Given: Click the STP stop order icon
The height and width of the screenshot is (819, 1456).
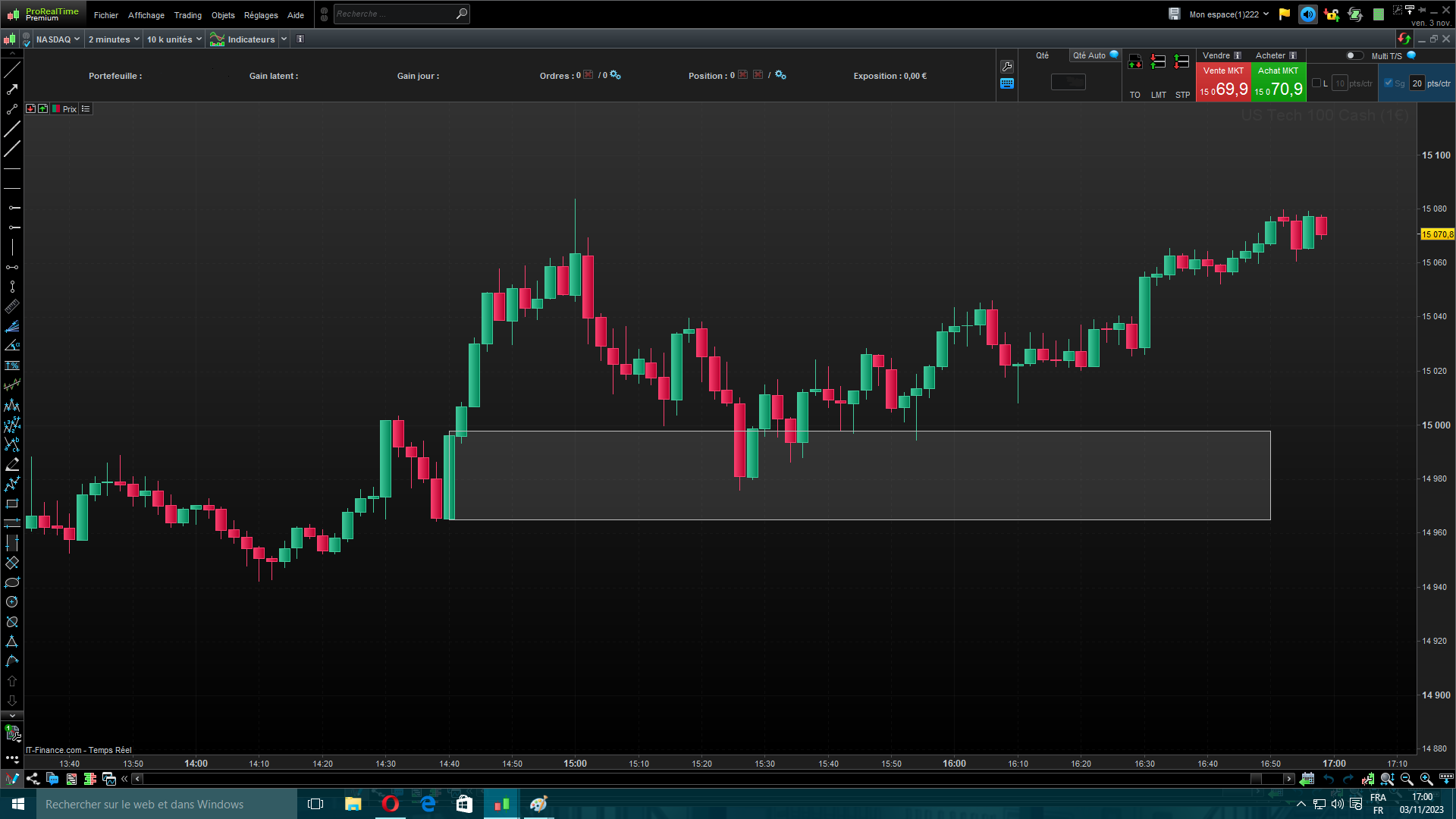Looking at the screenshot, I should 1182,63.
